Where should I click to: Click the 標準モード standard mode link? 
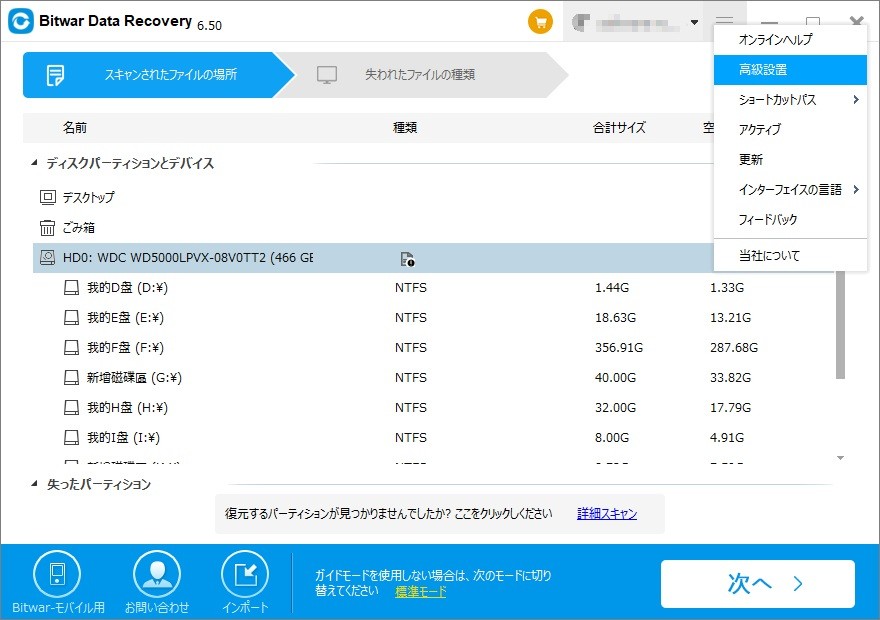tap(420, 592)
